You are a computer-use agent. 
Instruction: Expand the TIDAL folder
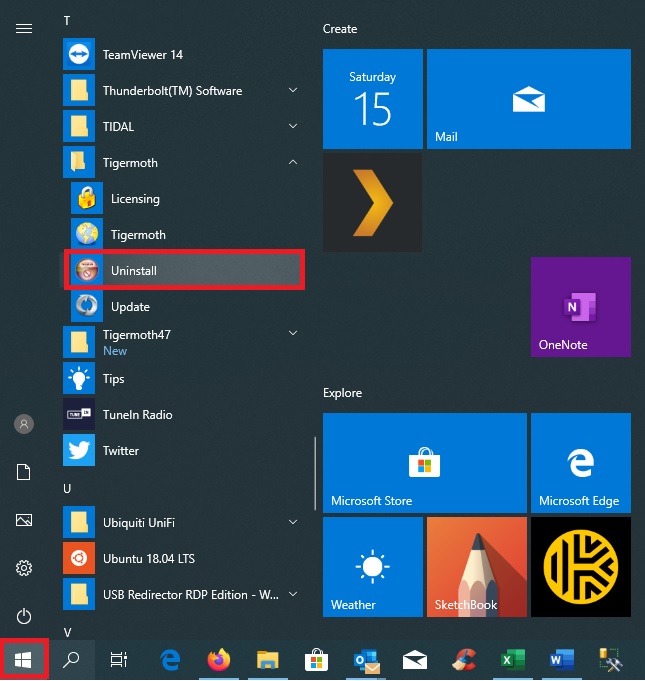click(181, 126)
